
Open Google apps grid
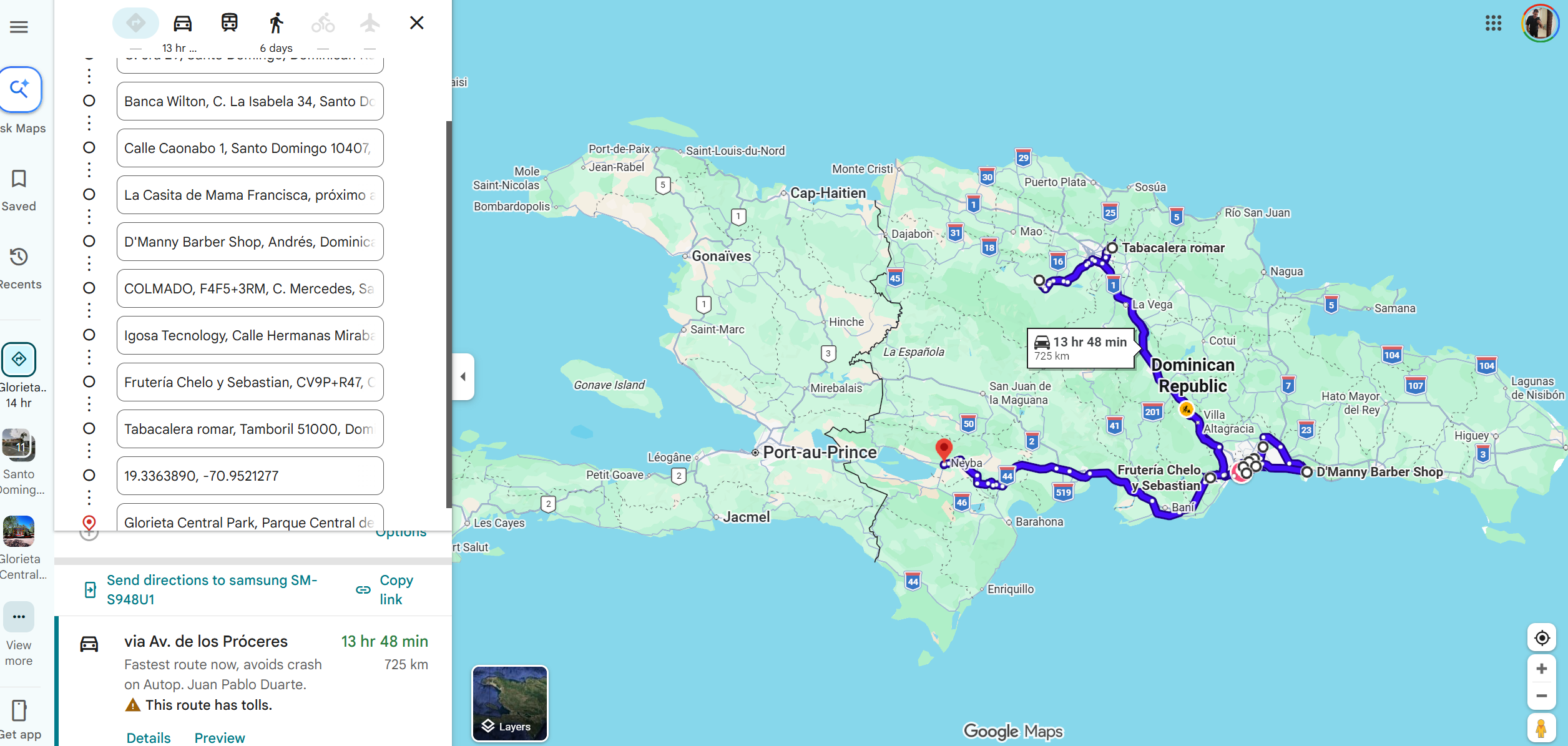tap(1494, 24)
